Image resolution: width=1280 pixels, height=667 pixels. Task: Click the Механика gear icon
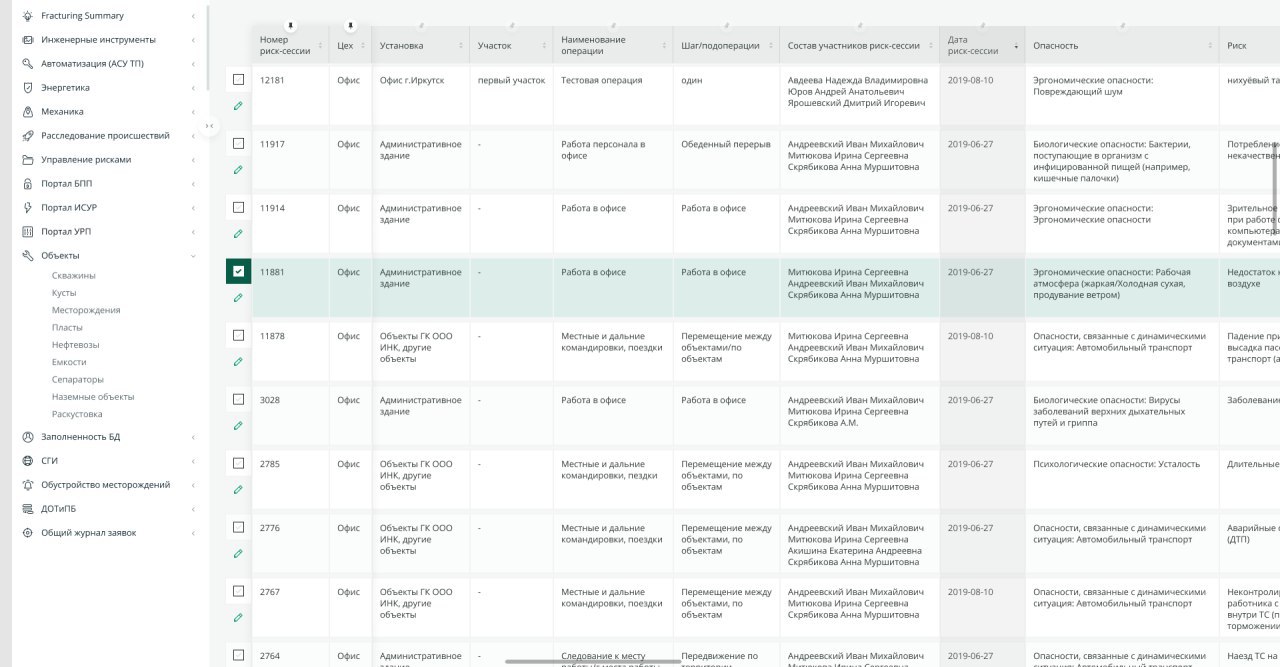(28, 112)
